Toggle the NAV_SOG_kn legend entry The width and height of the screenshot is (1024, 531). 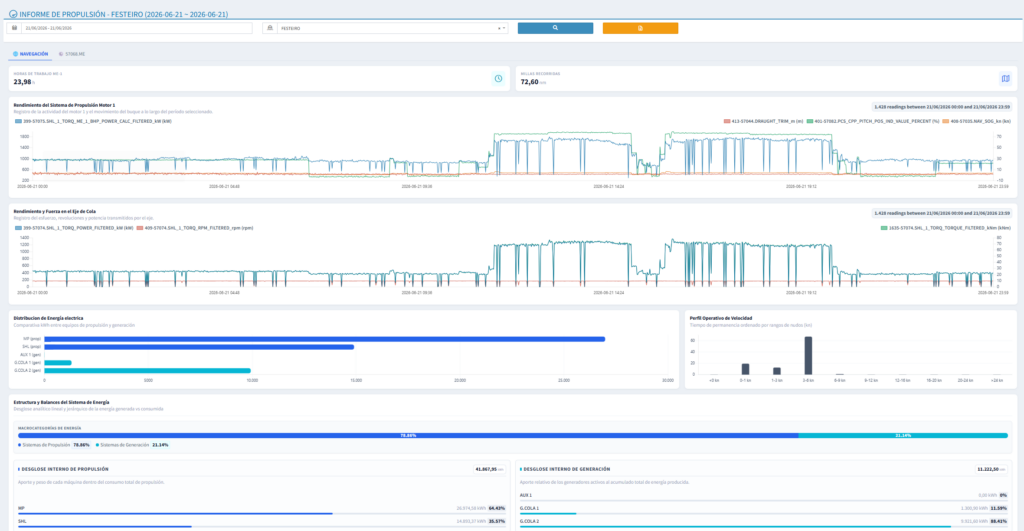click(x=976, y=121)
